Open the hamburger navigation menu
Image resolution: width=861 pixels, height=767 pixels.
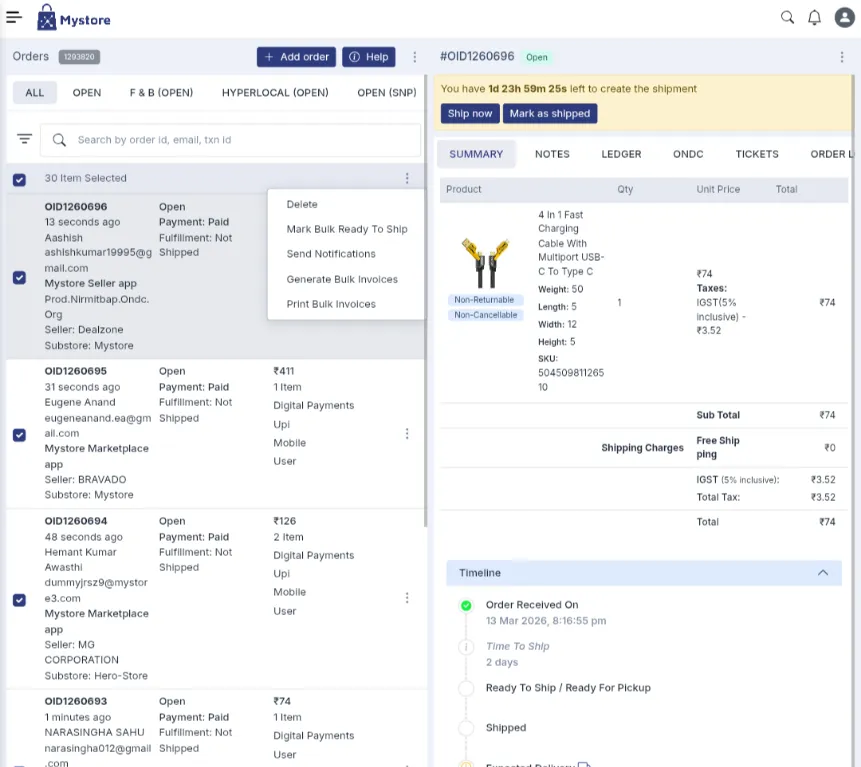coord(14,17)
